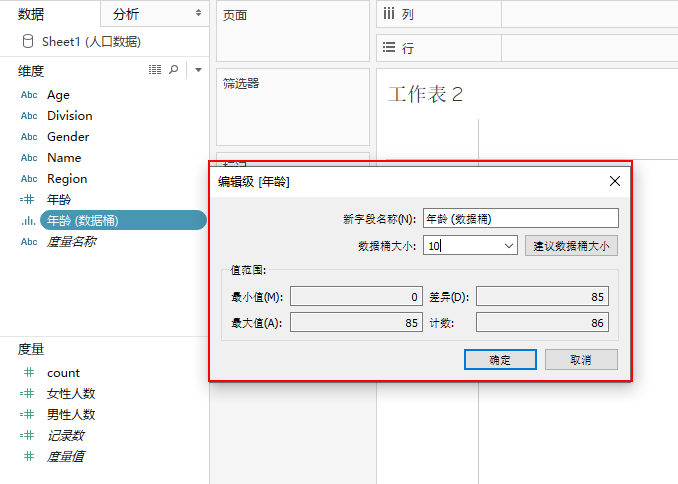Click the 行 shelf drop area
The image size is (678, 484).
click(589, 48)
